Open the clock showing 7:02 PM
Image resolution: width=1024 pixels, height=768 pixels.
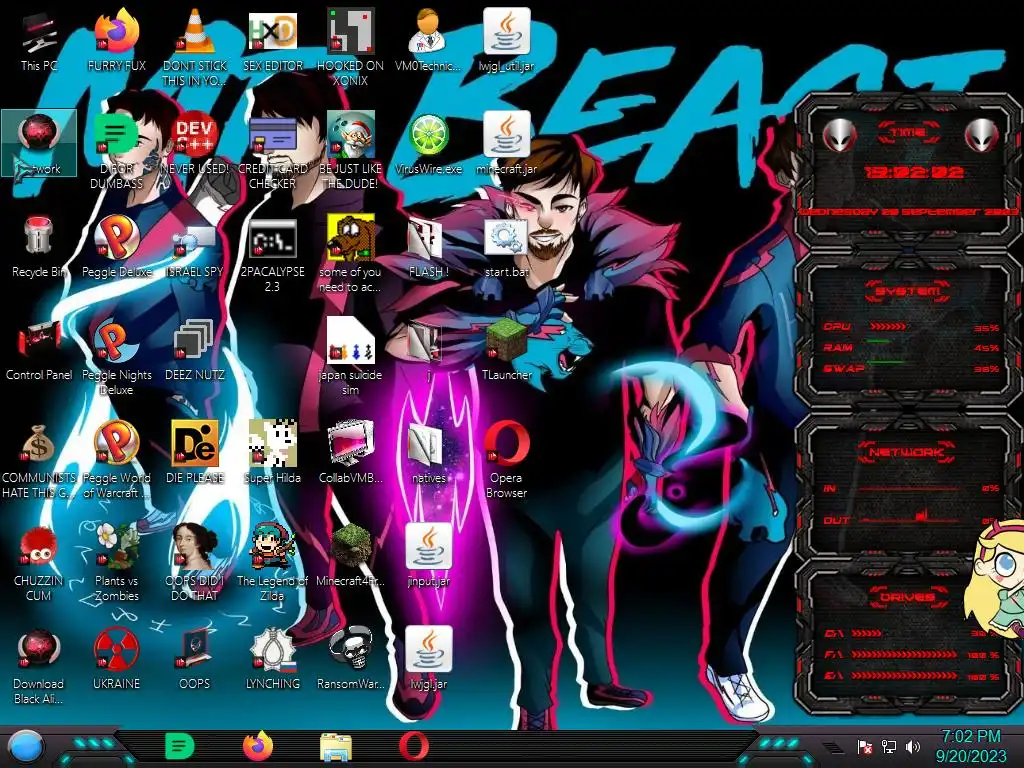click(x=970, y=746)
